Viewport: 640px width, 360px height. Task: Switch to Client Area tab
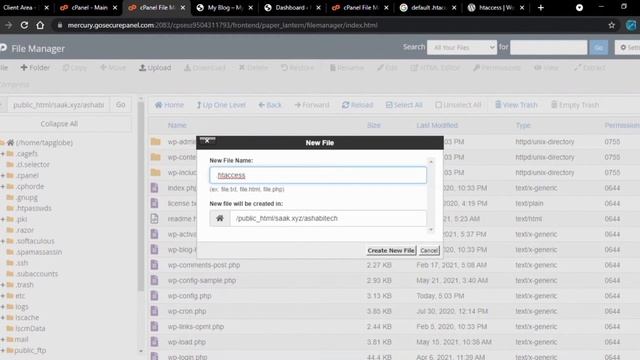pyautogui.click(x=24, y=7)
